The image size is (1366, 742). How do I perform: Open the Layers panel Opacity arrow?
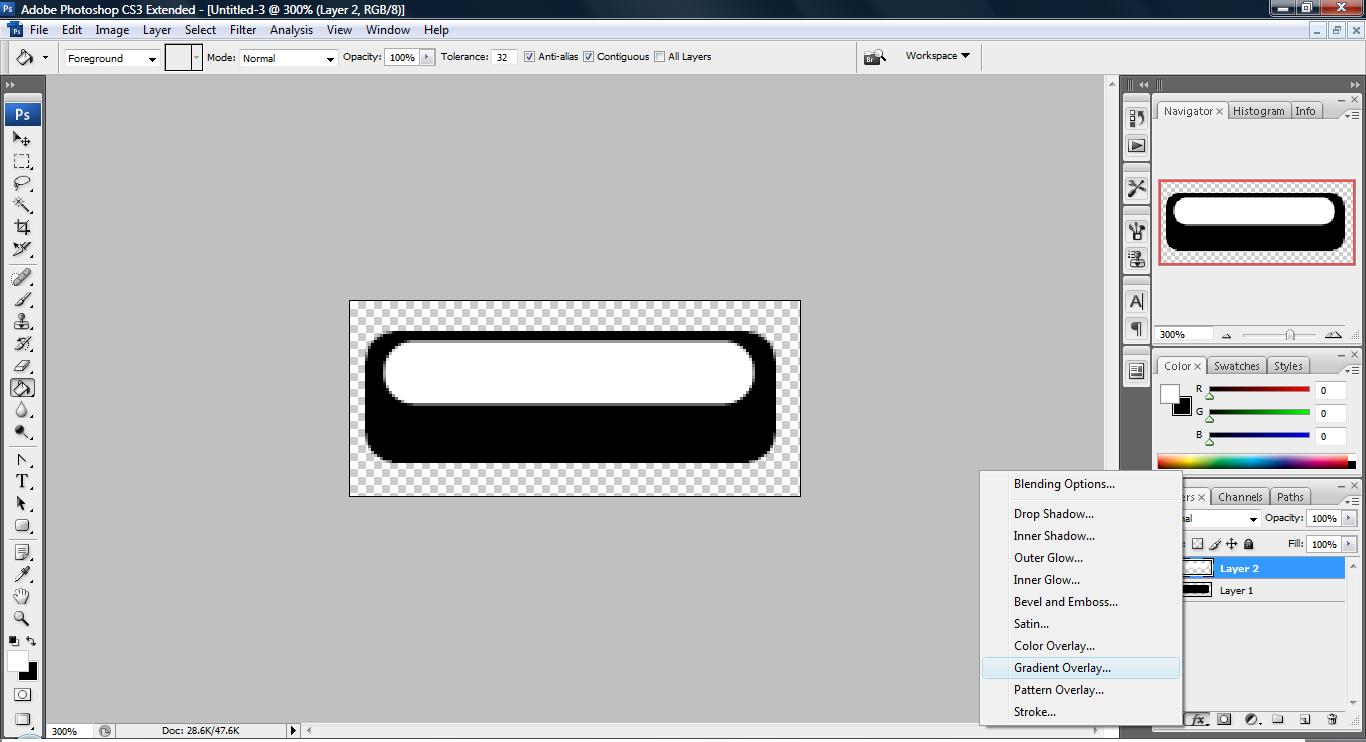(1349, 518)
